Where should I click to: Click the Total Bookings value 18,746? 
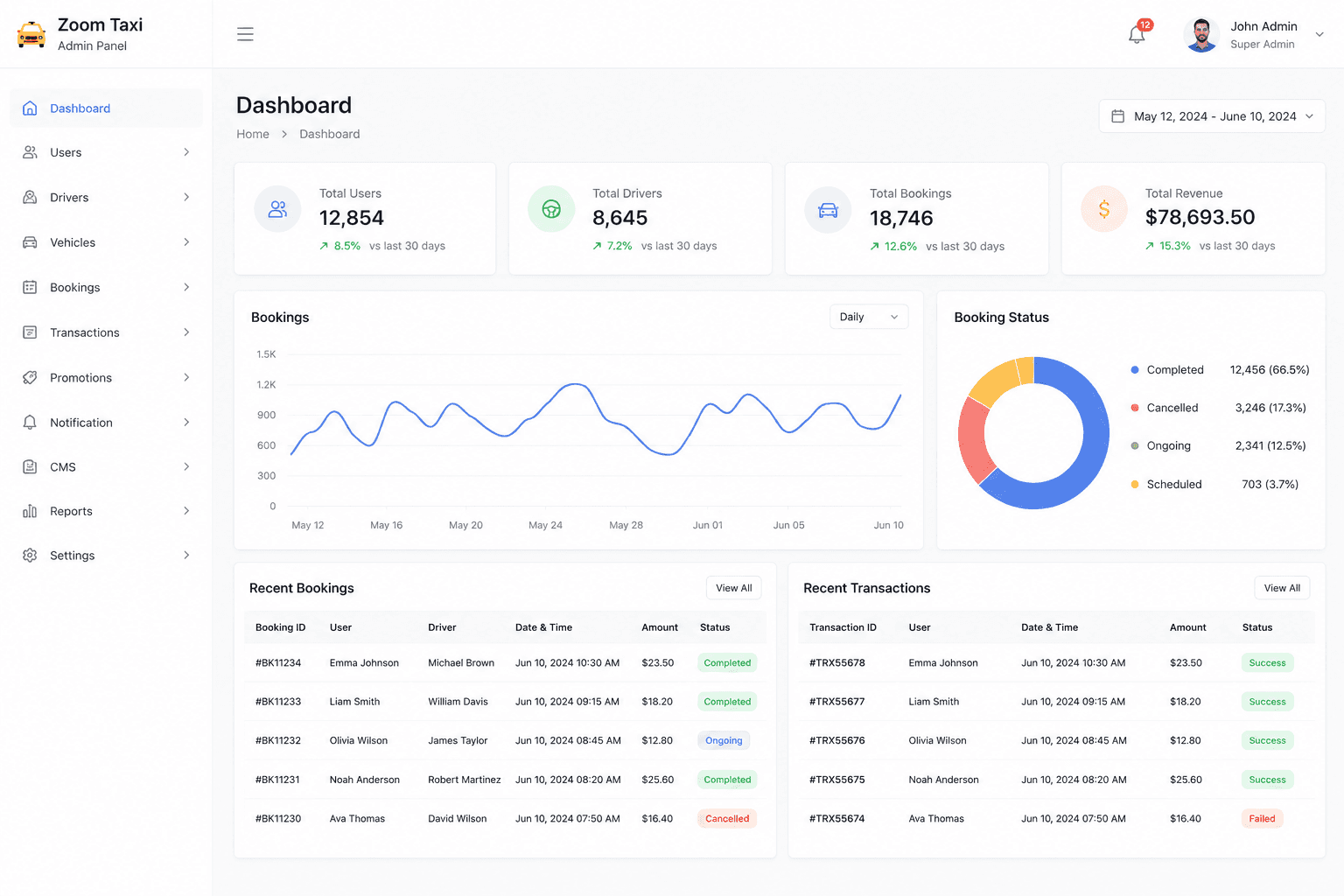point(901,218)
